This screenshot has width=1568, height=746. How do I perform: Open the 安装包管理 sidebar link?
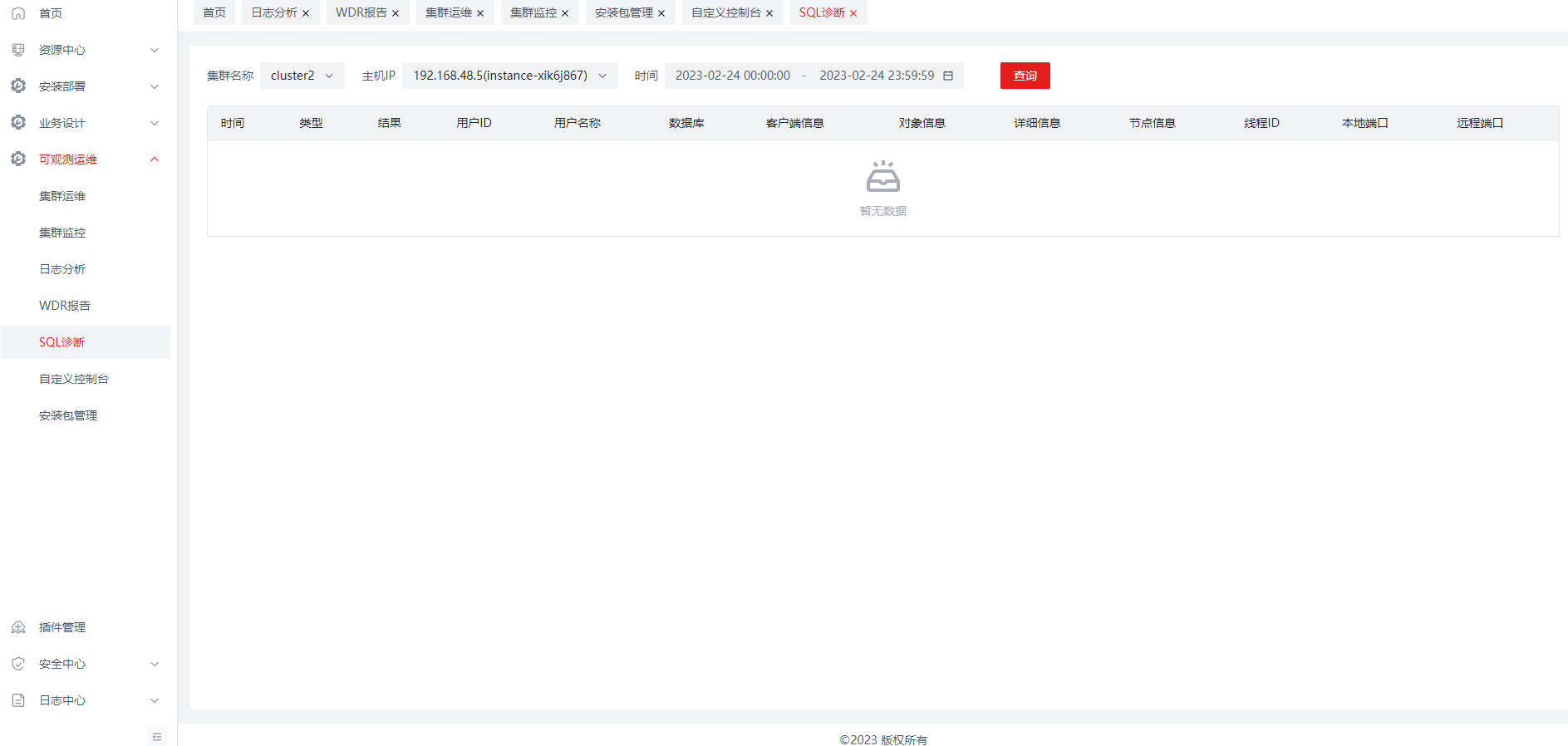[x=68, y=415]
